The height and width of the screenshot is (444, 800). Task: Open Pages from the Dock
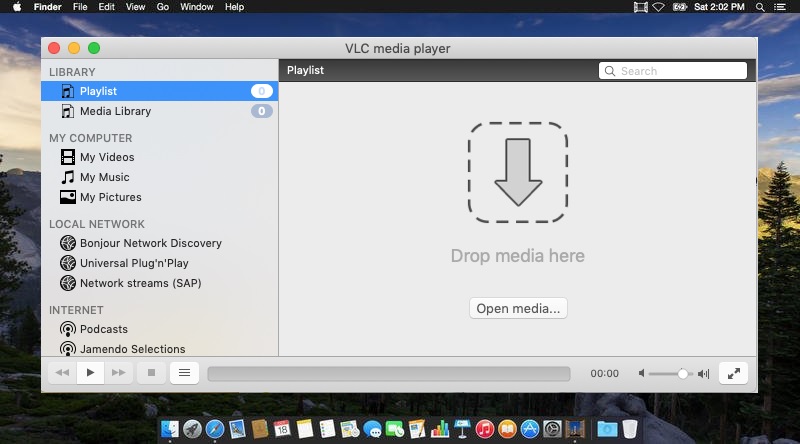click(417, 429)
